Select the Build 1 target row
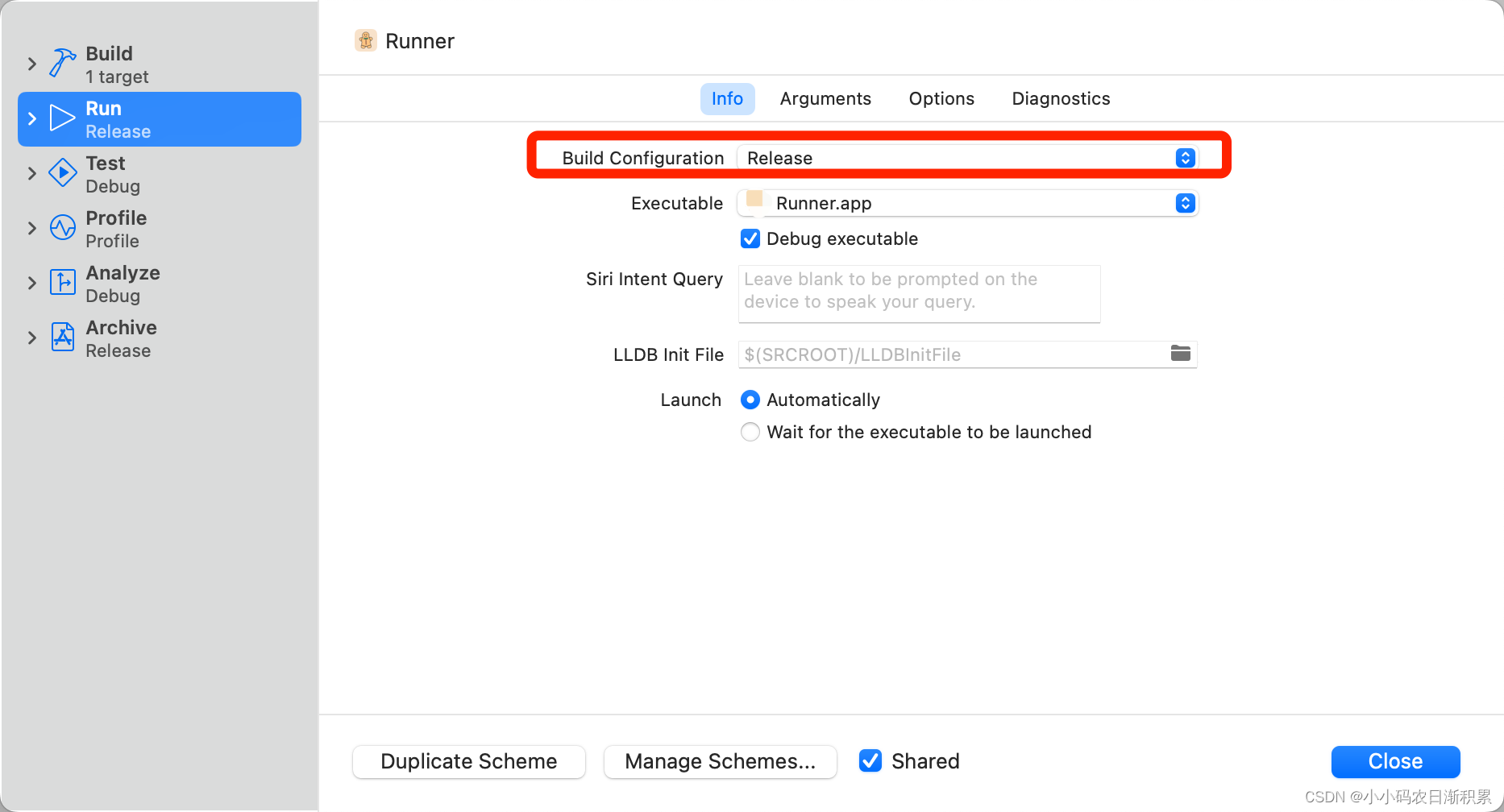 click(x=160, y=64)
